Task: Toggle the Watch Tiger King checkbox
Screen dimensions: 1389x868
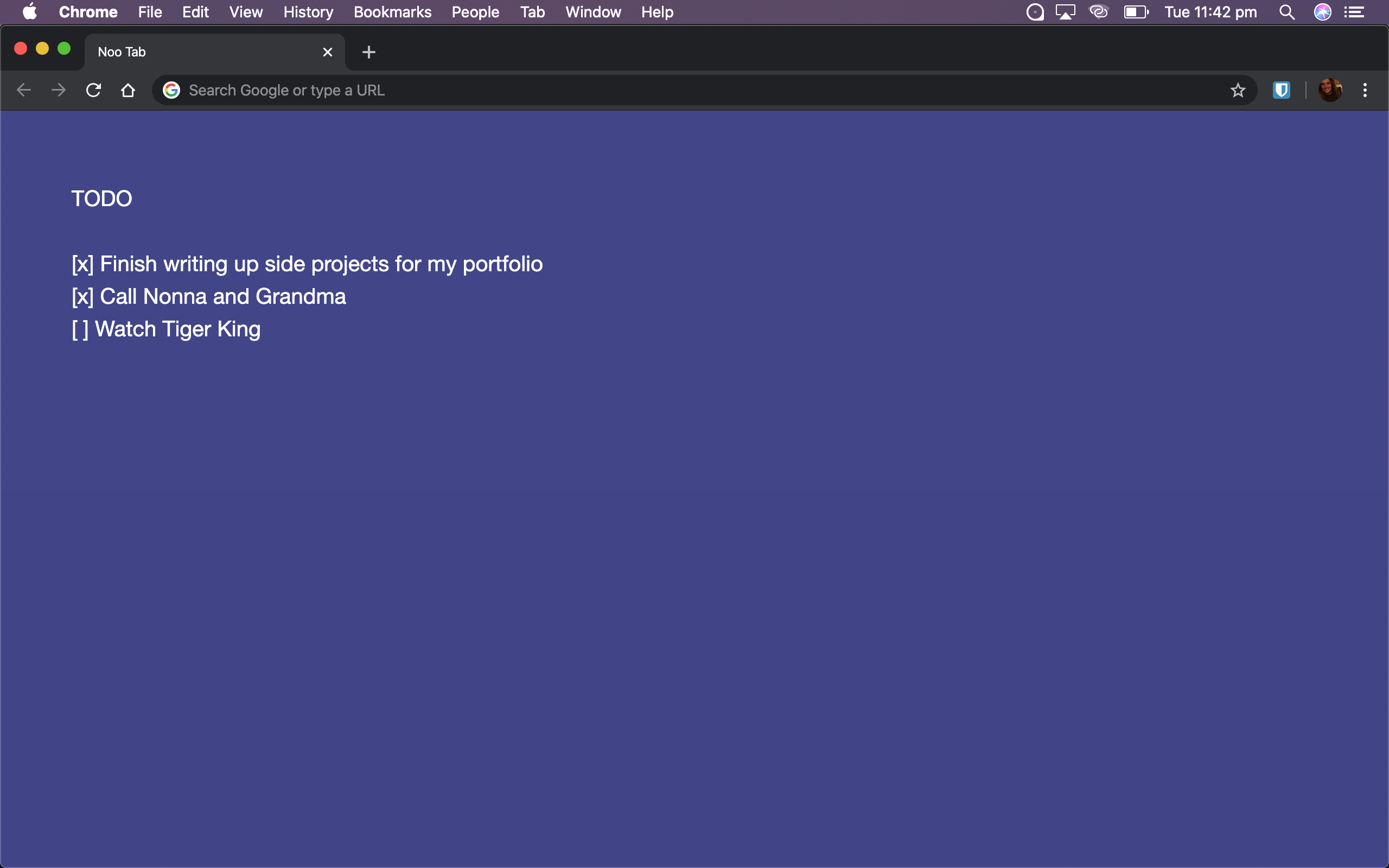Action: click(80, 329)
